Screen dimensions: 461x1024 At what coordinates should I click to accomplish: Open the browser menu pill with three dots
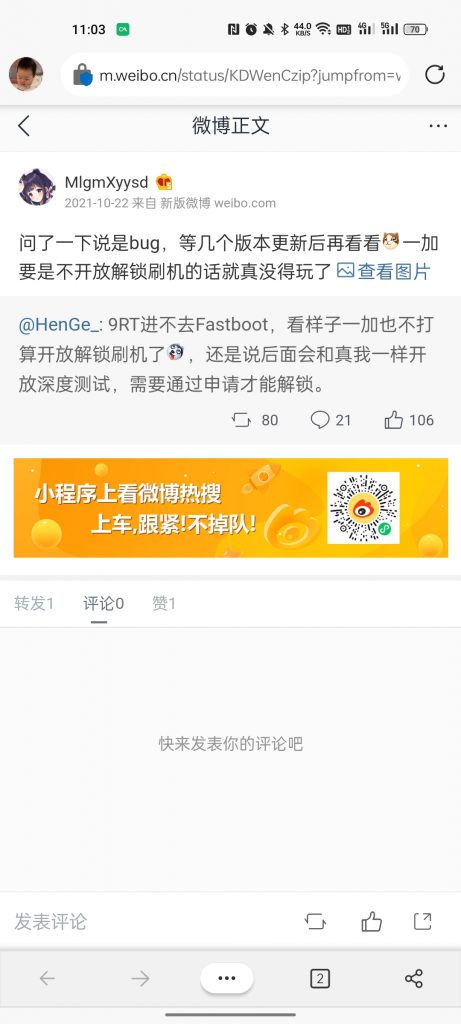point(227,978)
